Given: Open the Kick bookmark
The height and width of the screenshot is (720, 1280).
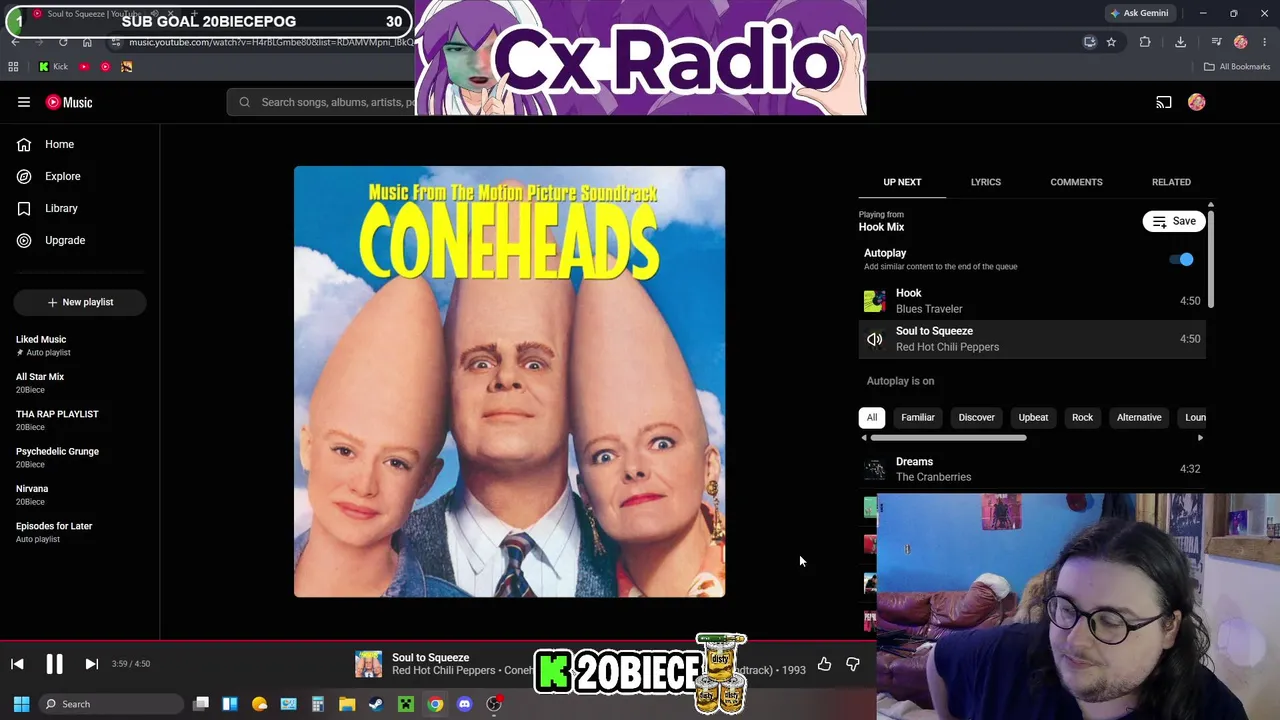Looking at the screenshot, I should click(x=53, y=67).
